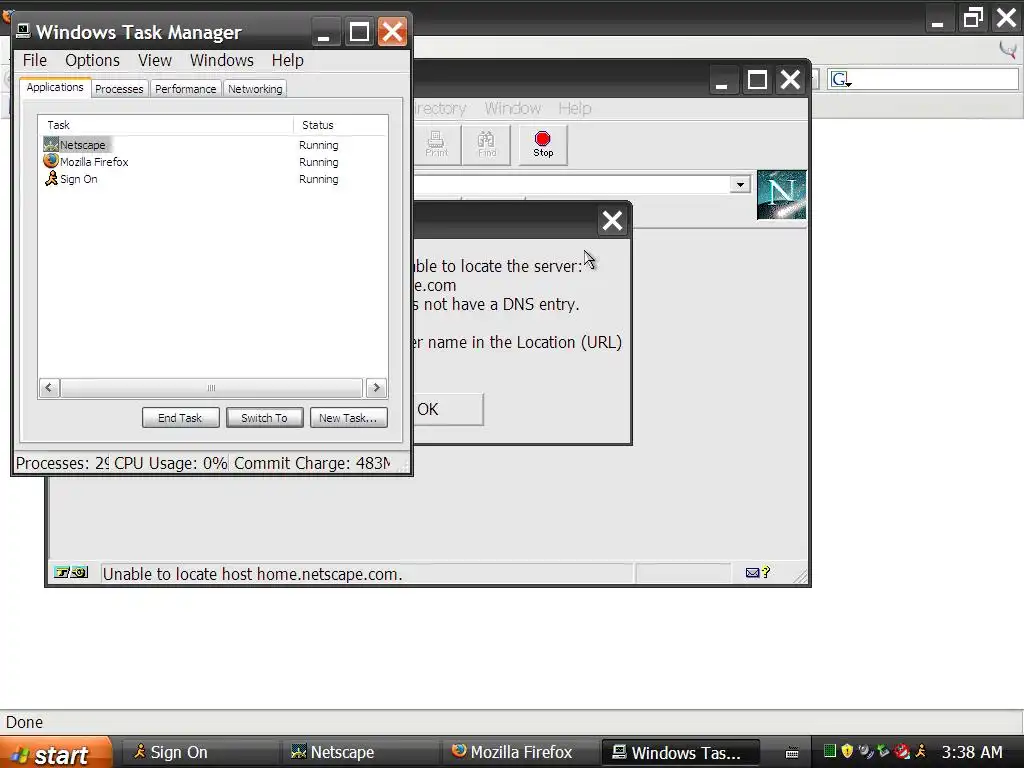Click Netscape's status message 'Unable to locate host'

pyautogui.click(x=252, y=574)
